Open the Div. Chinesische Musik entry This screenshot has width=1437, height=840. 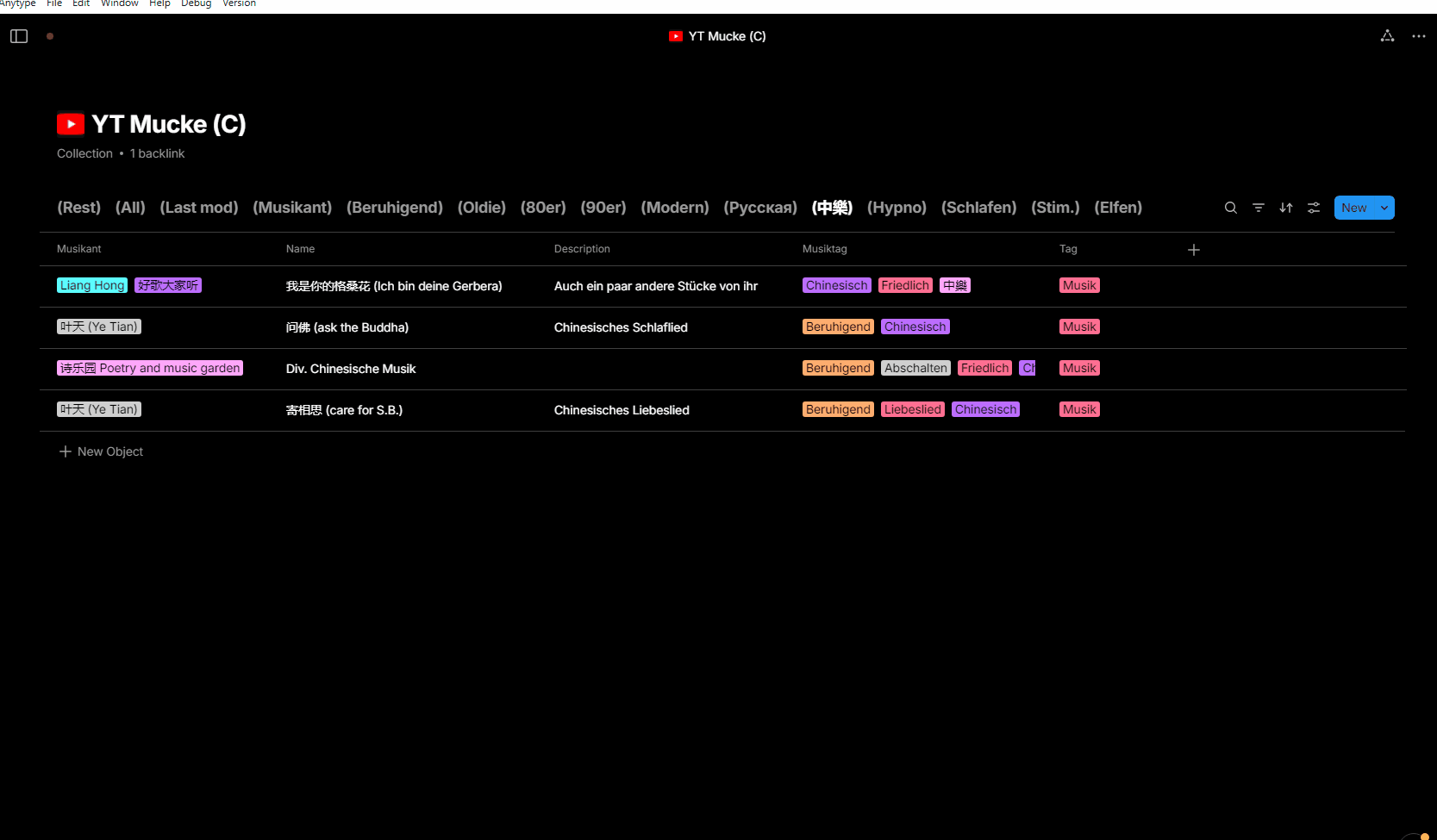pyautogui.click(x=351, y=369)
